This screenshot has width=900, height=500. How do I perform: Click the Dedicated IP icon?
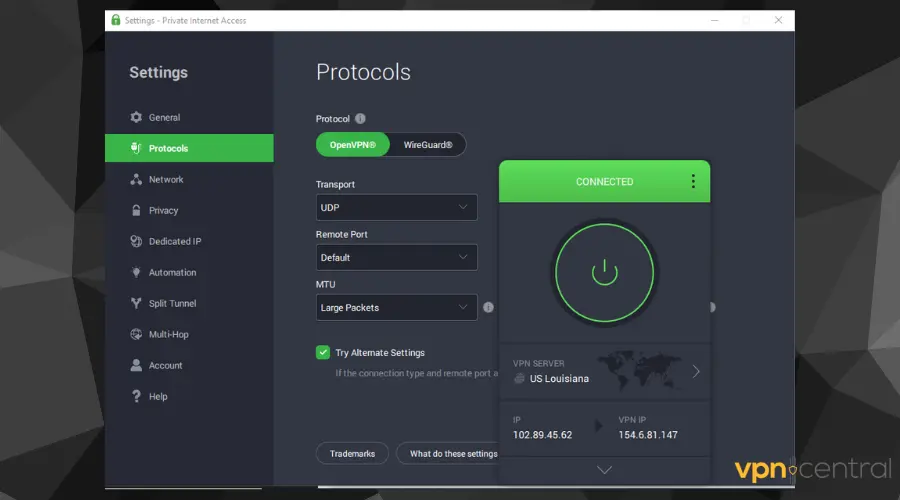coord(136,242)
